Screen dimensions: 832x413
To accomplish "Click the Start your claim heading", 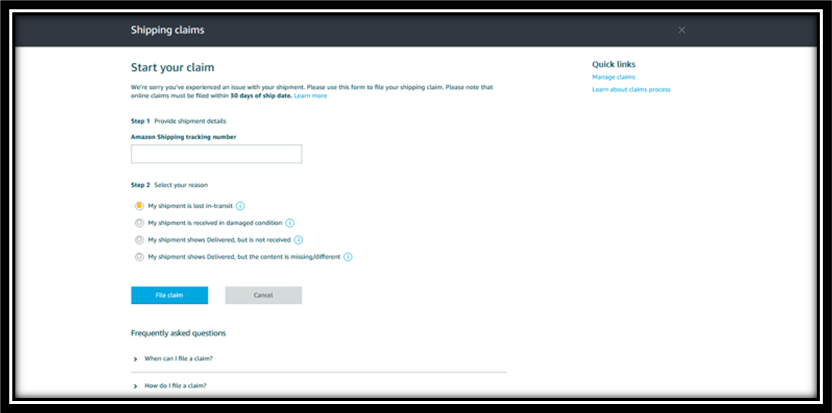I will pyautogui.click(x=172, y=67).
